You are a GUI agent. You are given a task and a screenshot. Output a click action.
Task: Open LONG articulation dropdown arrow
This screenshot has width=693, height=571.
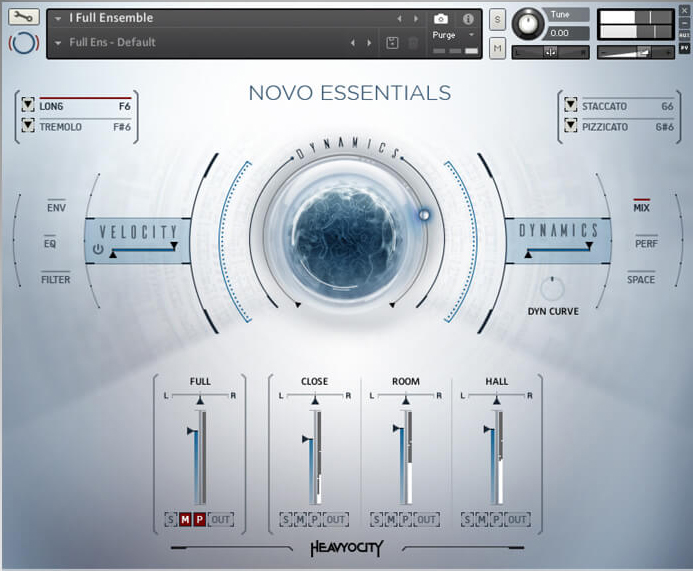click(x=28, y=105)
